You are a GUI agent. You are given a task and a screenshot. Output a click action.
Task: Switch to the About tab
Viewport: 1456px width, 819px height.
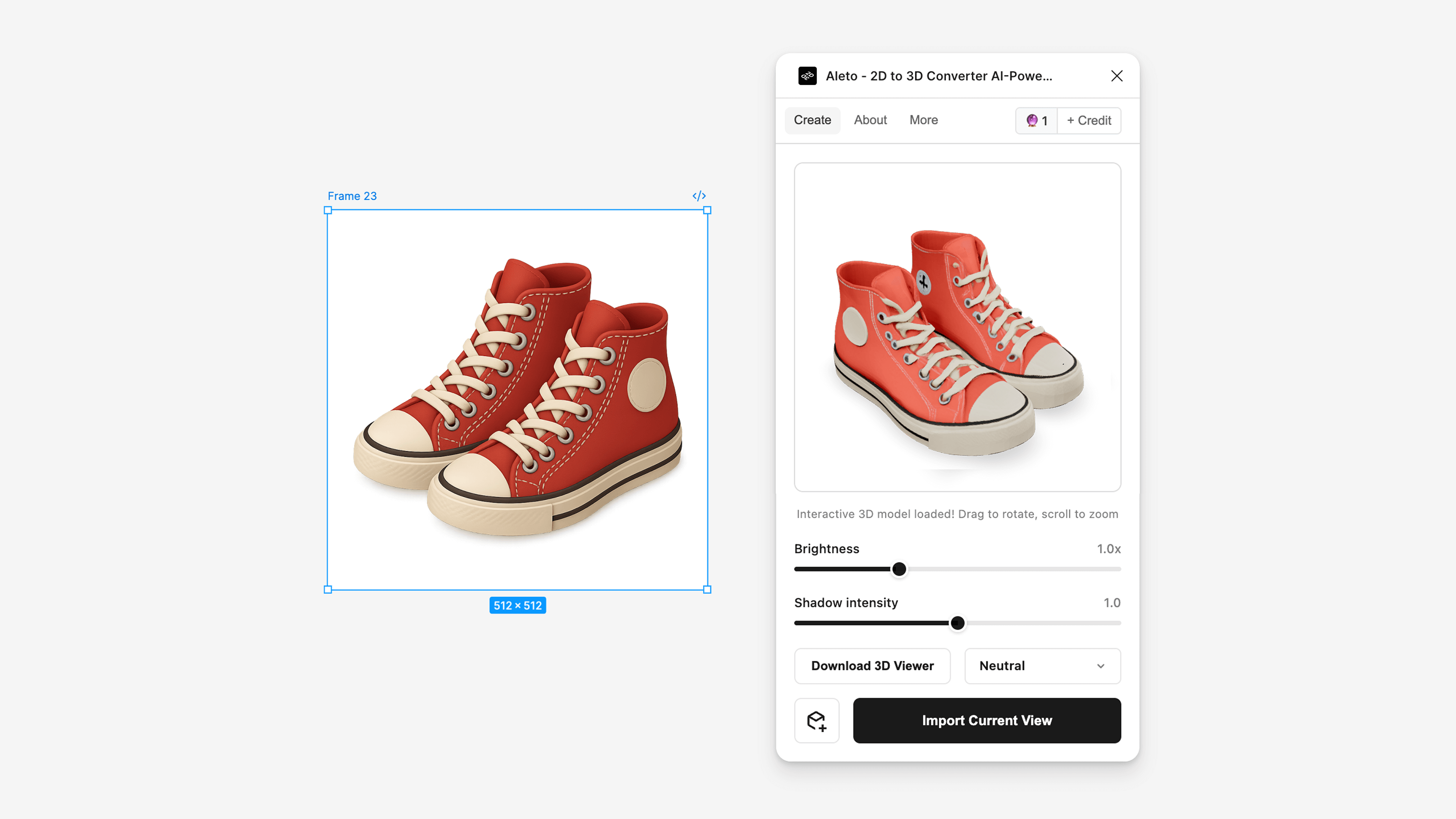871,120
